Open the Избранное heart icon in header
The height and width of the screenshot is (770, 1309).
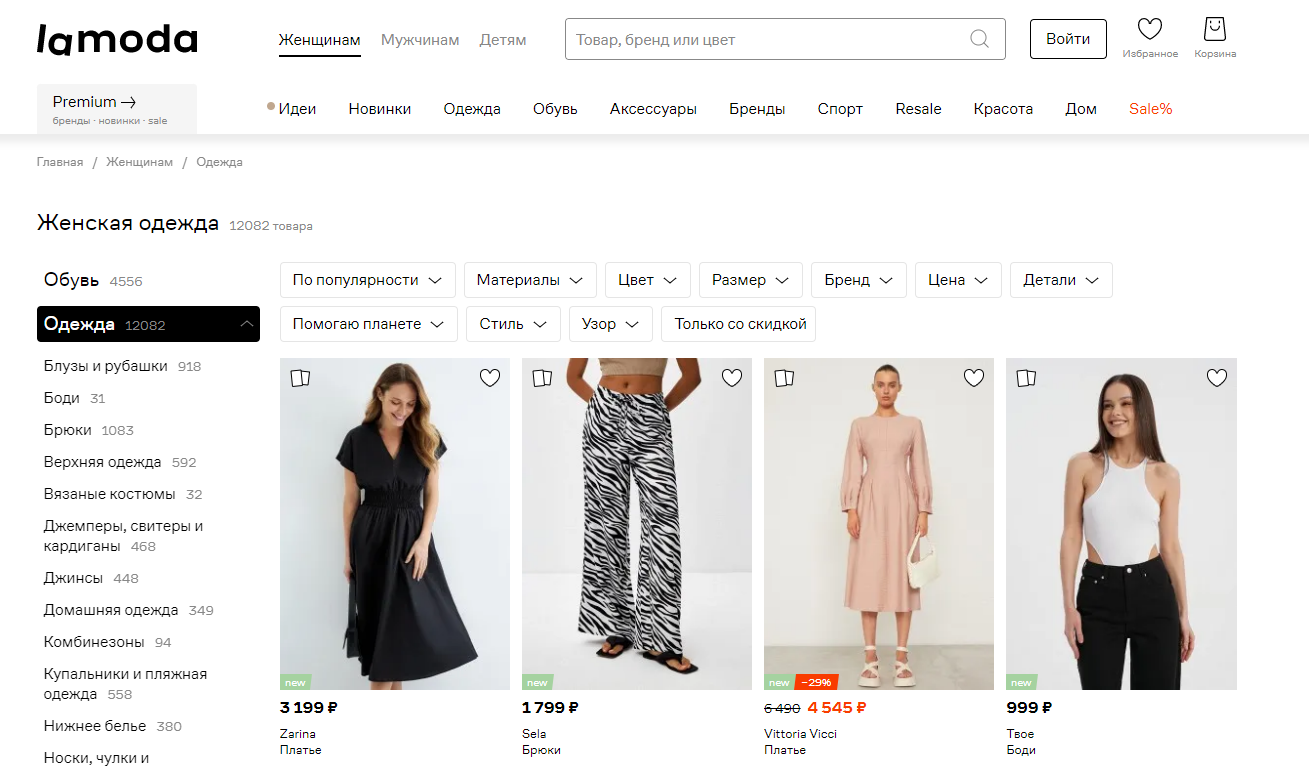tap(1150, 30)
